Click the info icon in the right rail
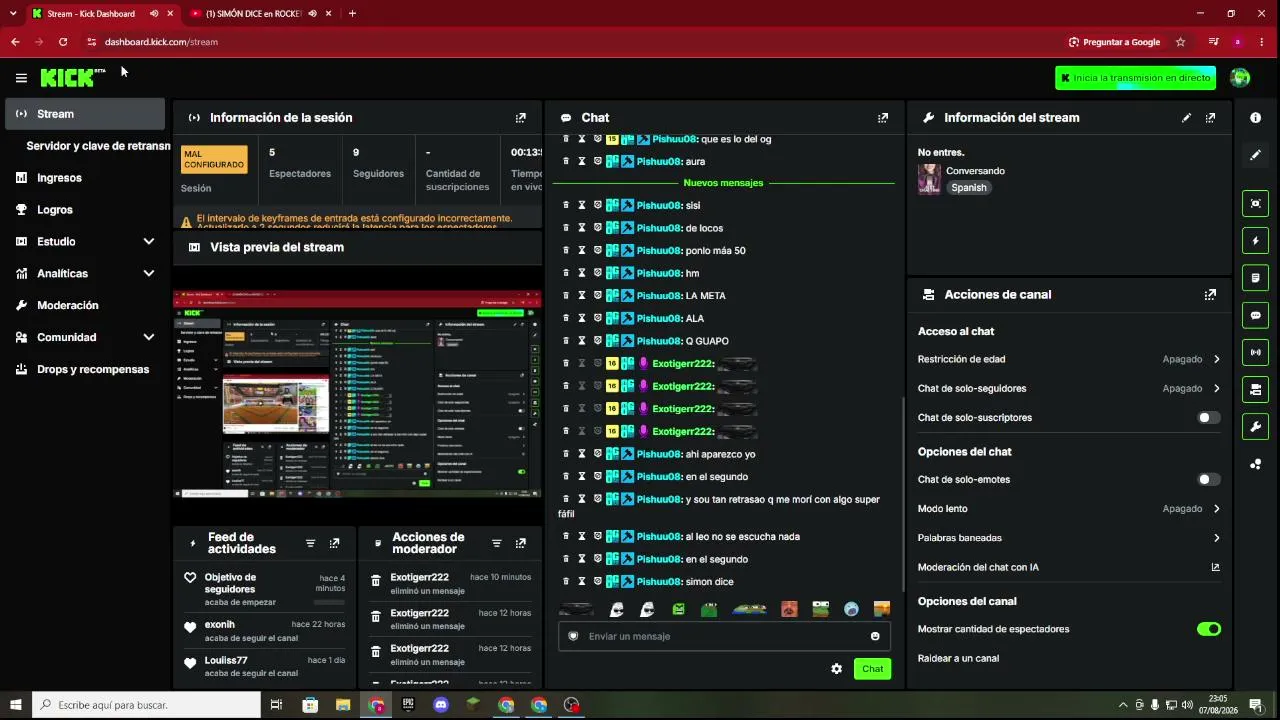Screen dimensions: 1280x720 1255,118
